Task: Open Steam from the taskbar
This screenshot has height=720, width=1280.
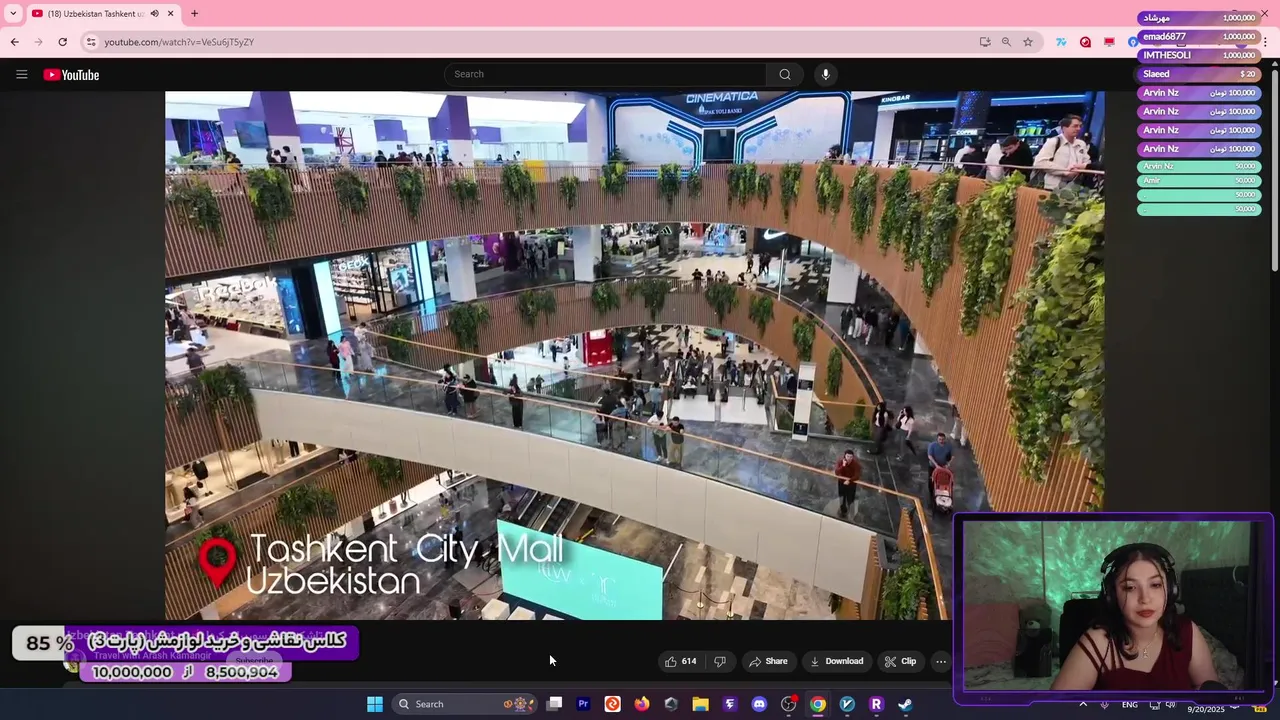Action: (905, 704)
